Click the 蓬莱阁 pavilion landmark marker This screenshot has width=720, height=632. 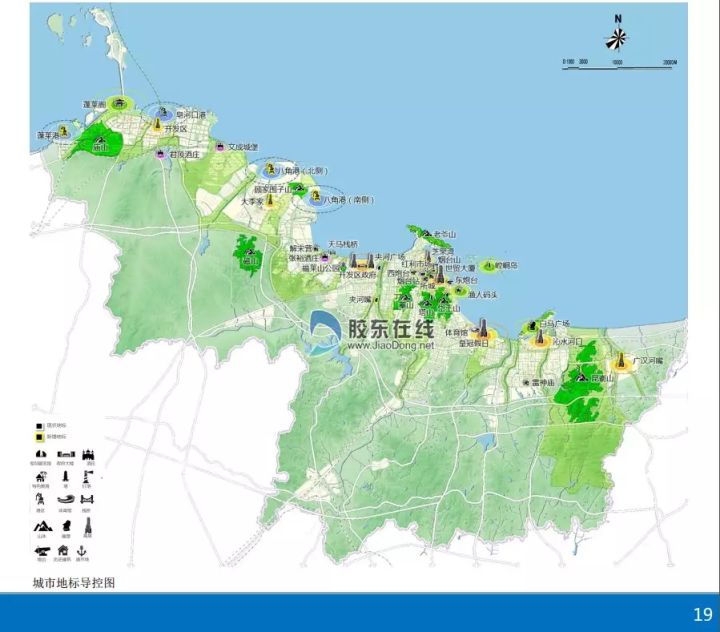pos(120,102)
